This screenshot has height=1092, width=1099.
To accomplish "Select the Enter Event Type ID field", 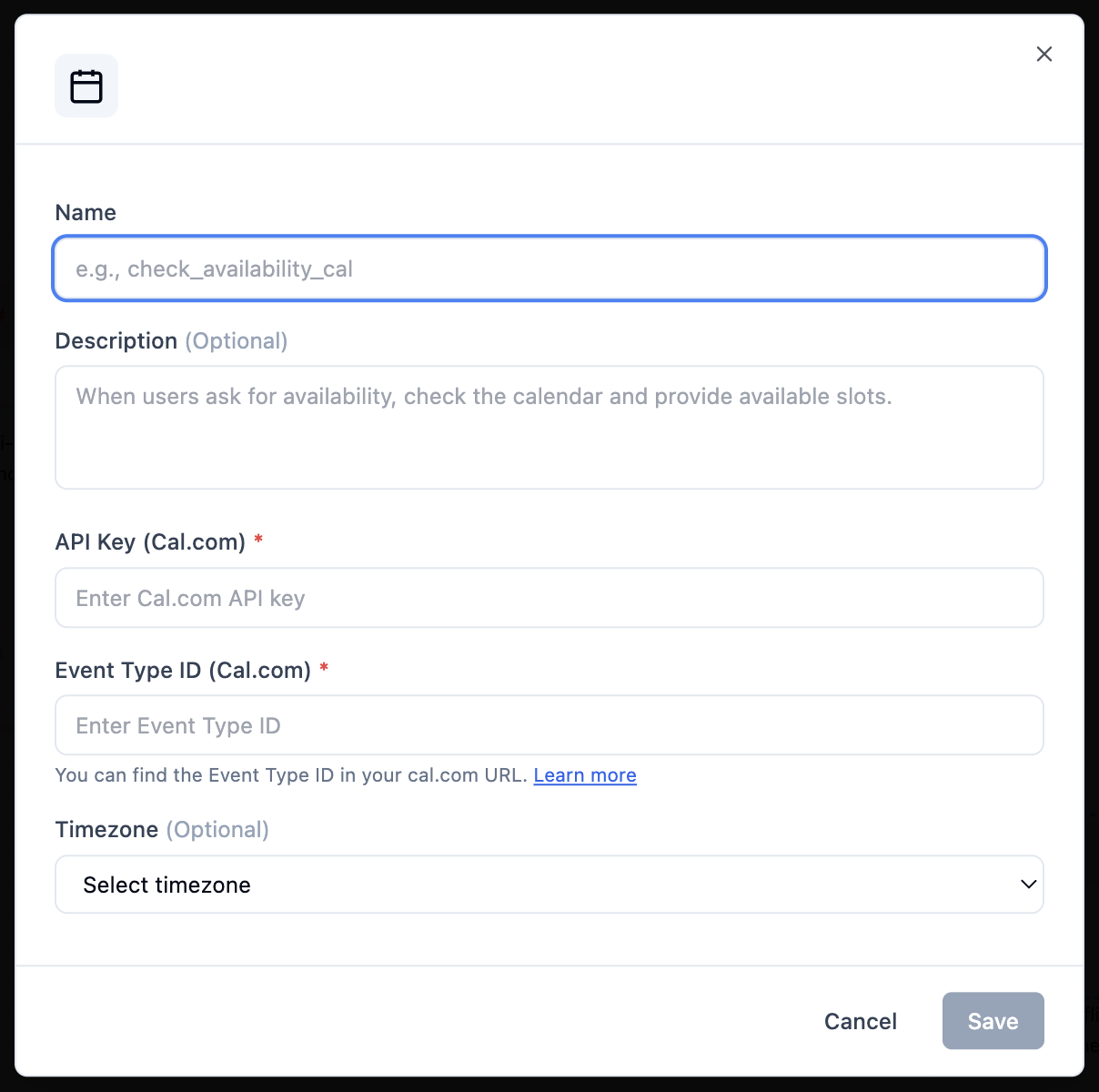I will (x=549, y=725).
